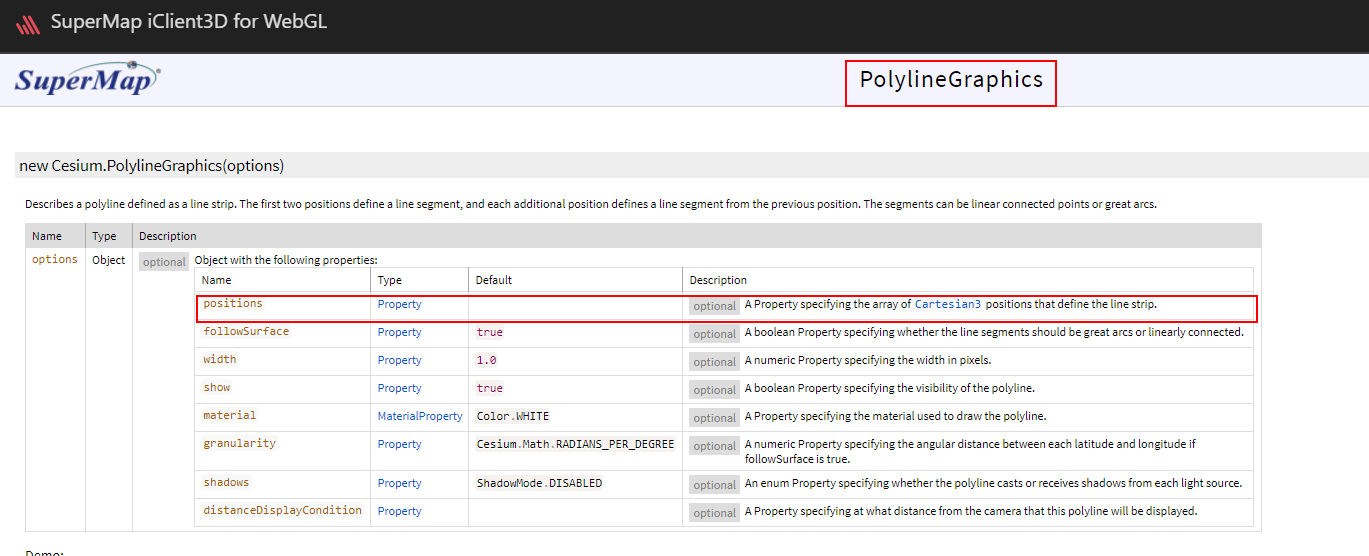This screenshot has height=556, width=1369.
Task: Open the Property link in granularity row
Action: [399, 444]
